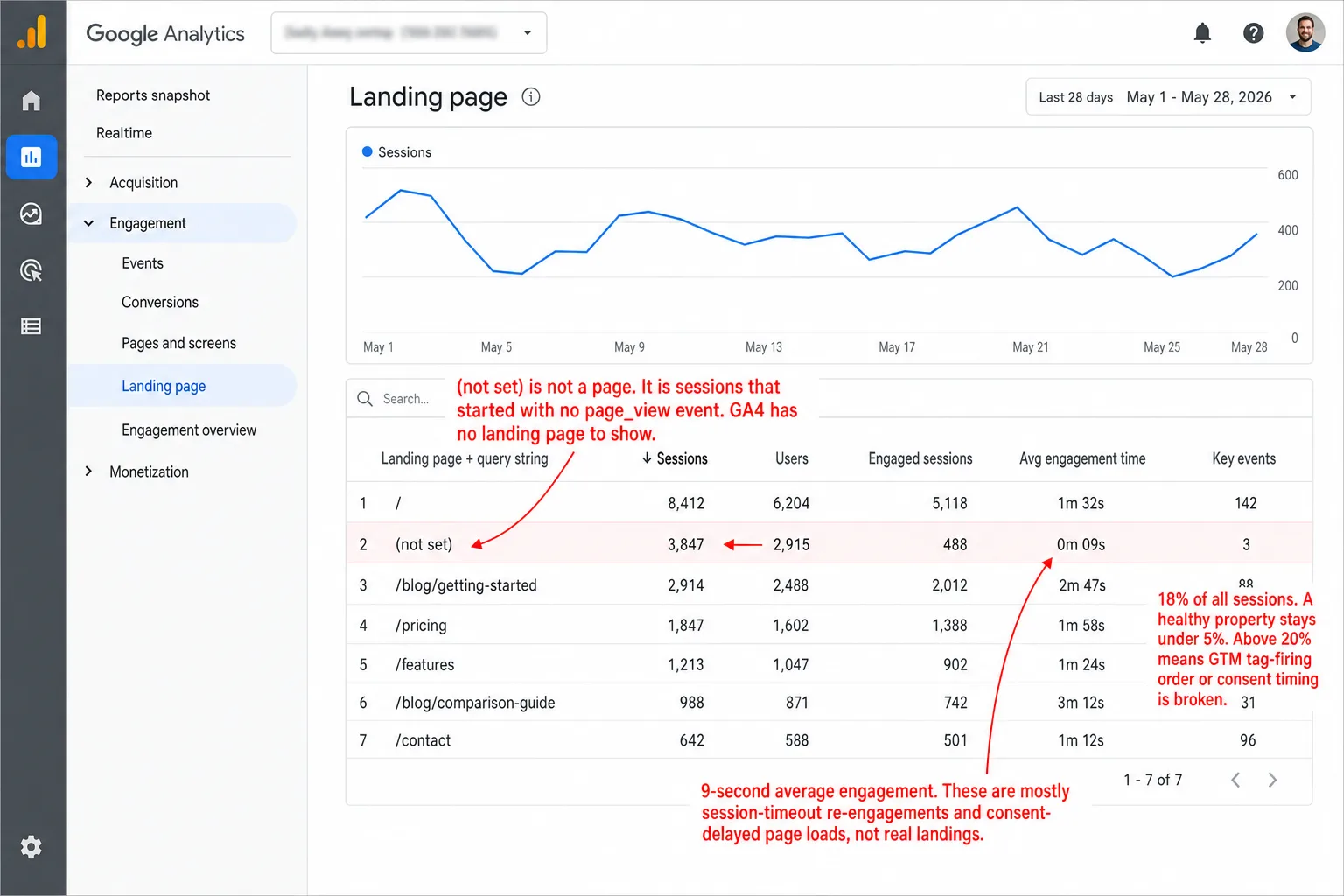Click the /features landing page row
This screenshot has width=1344, height=896.
pyautogui.click(x=829, y=665)
